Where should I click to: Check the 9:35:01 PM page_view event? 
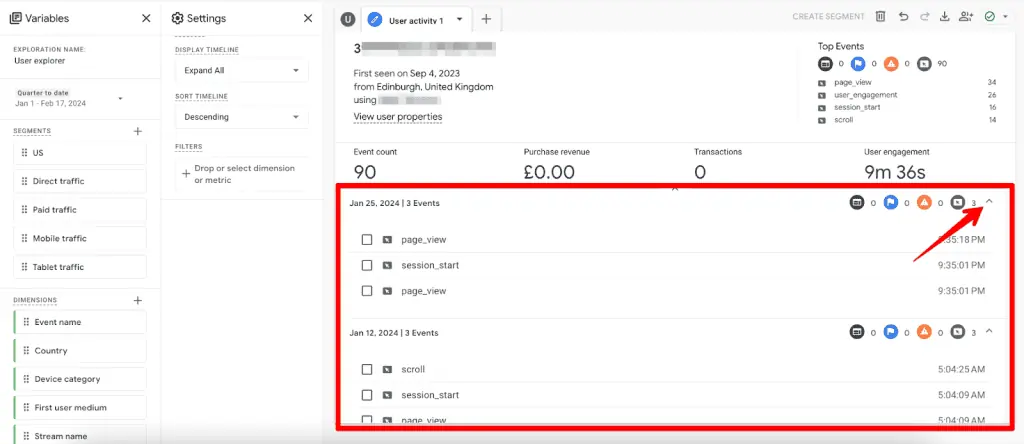tap(367, 291)
